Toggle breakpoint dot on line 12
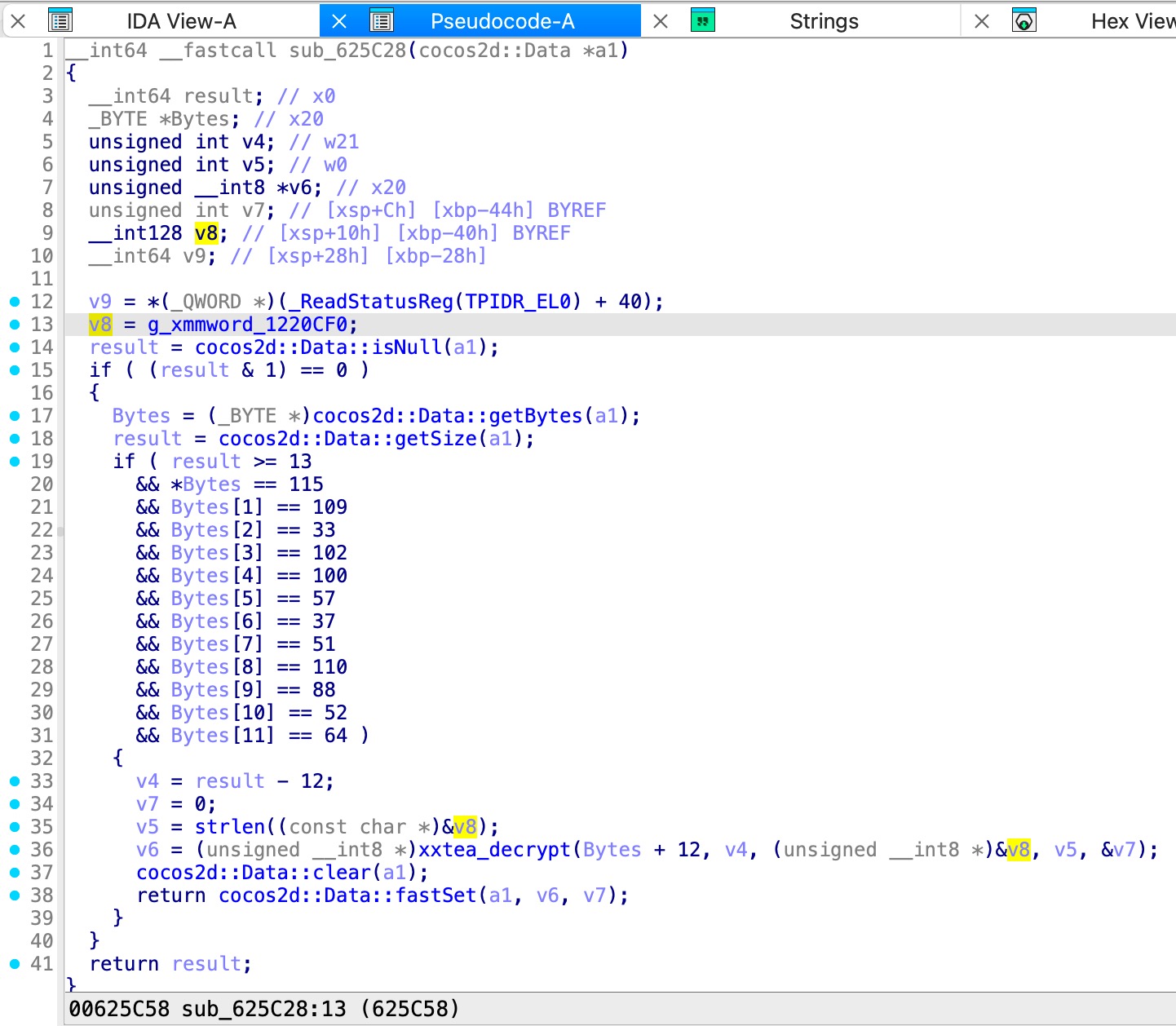Viewport: 1176px width, 1026px height. (14, 302)
